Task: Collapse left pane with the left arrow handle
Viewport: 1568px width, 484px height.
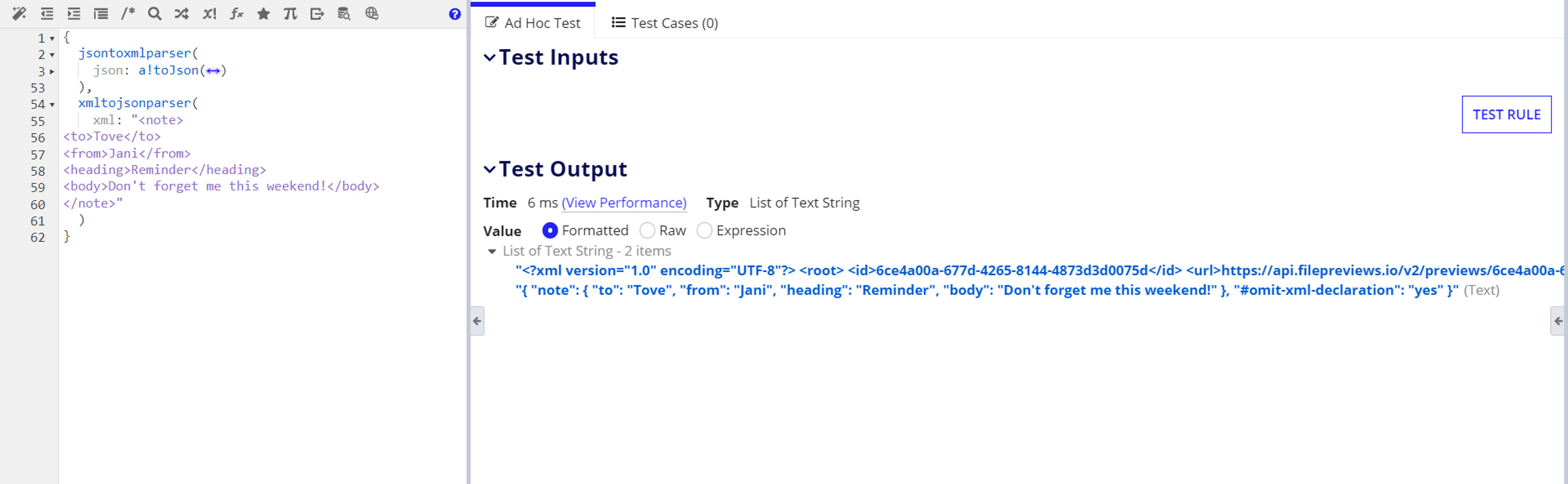Action: coord(477,321)
